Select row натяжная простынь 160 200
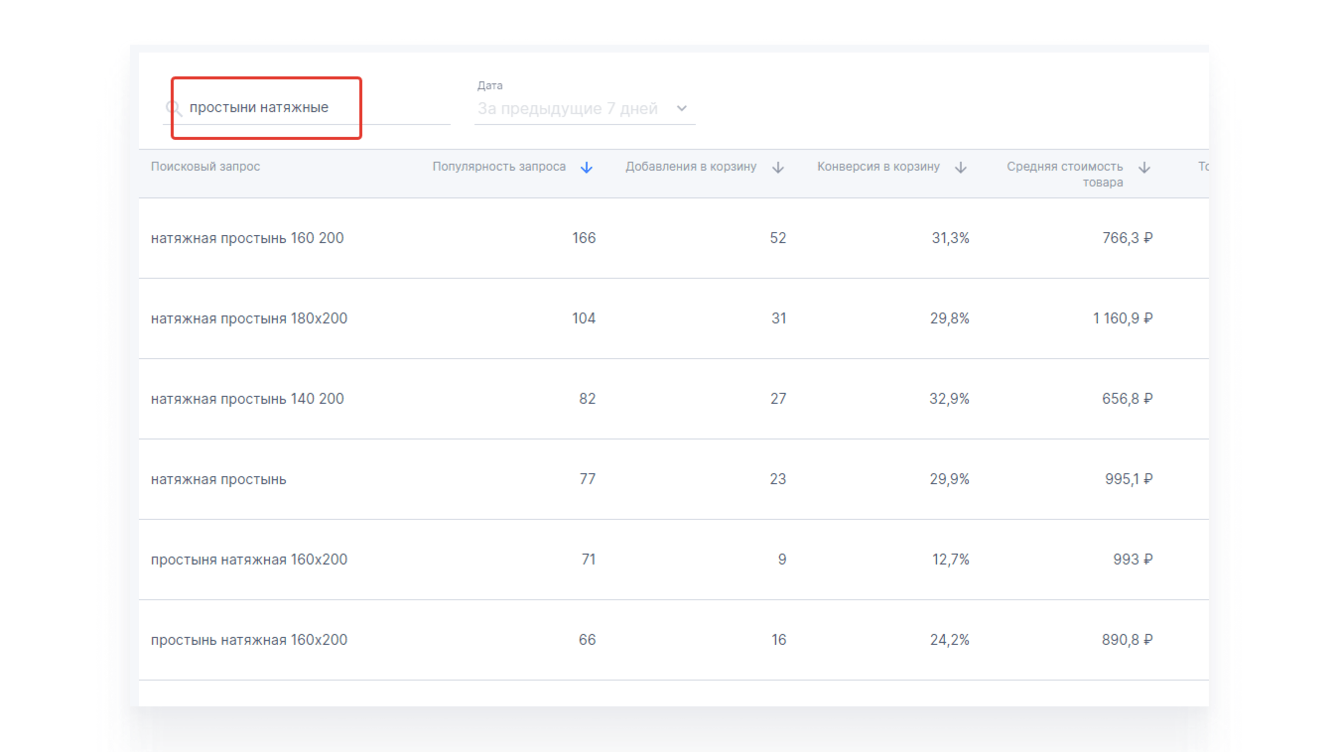The height and width of the screenshot is (752, 1340). click(x=247, y=238)
